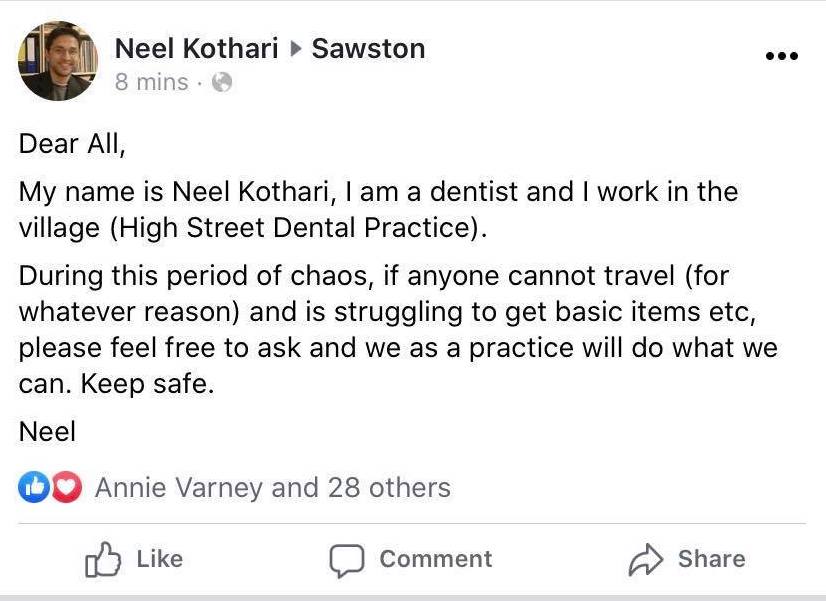Click the Like thumbs-up outline icon
Viewport: 826px width, 601px height.
point(103,559)
